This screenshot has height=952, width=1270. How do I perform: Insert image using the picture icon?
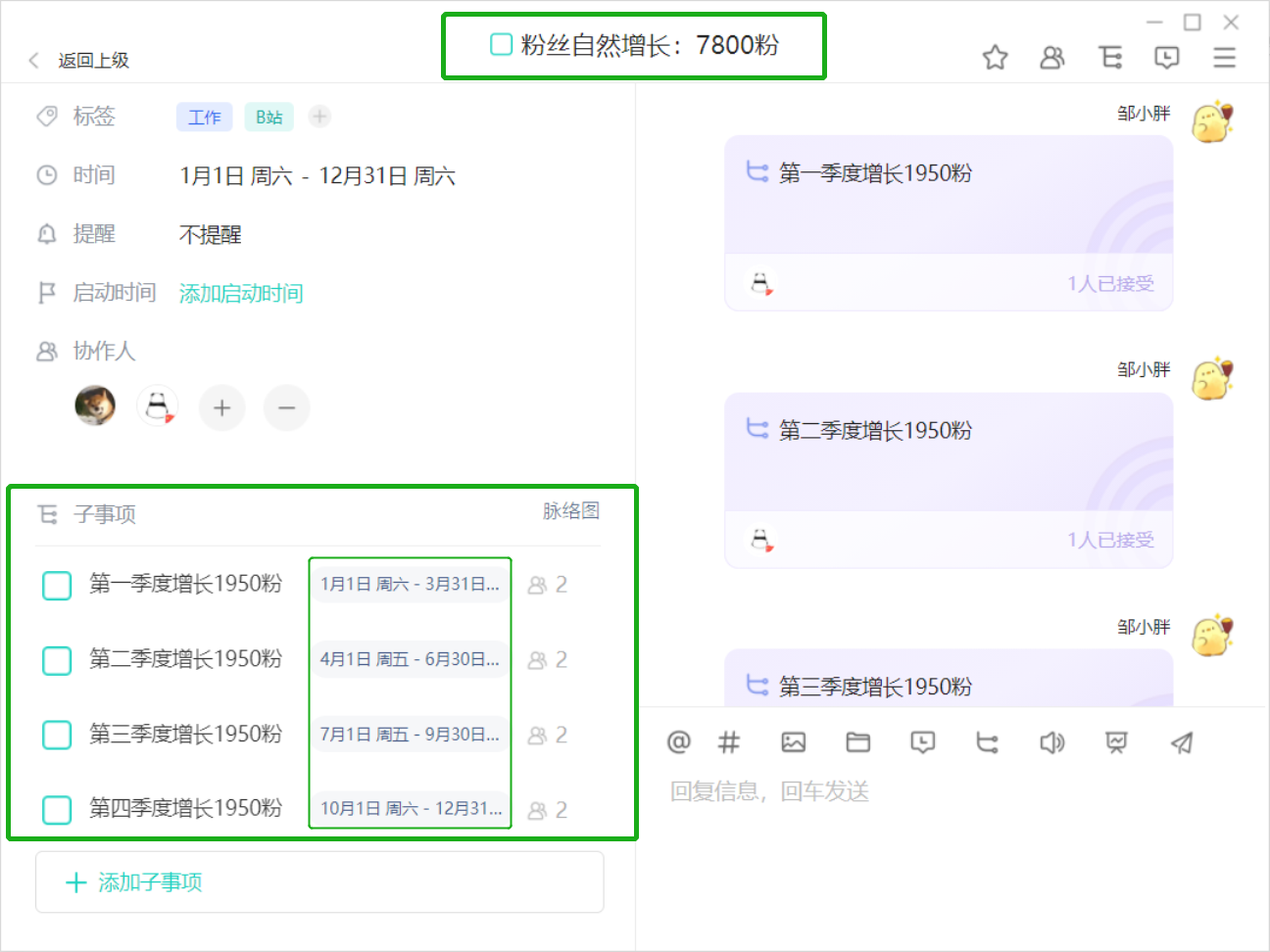click(x=793, y=742)
